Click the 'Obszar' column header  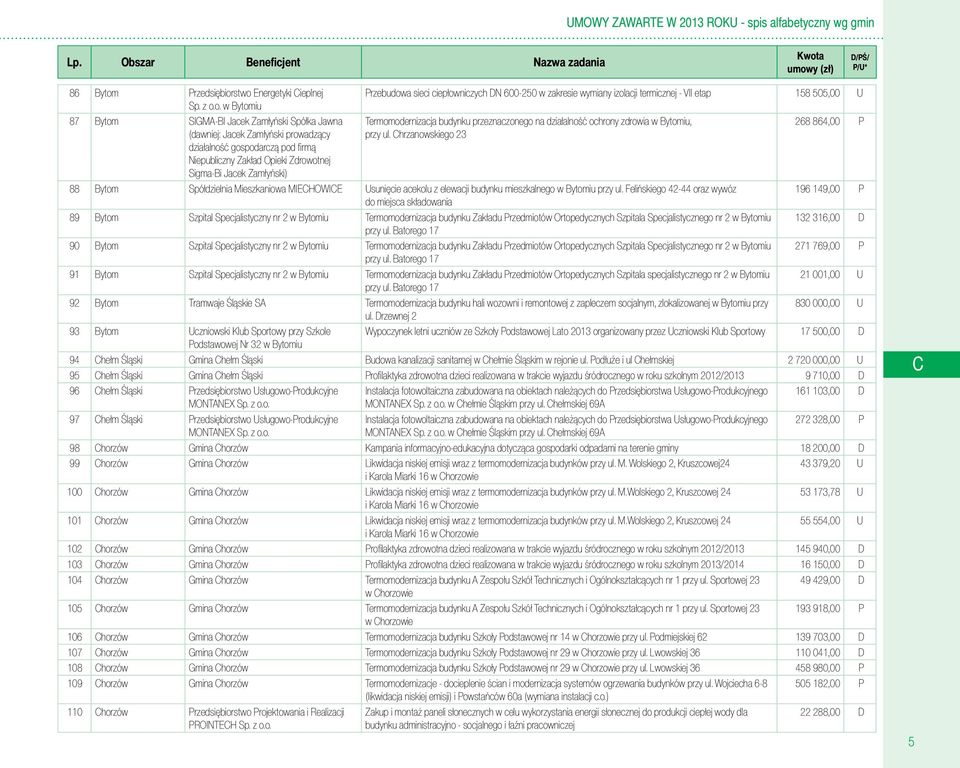coord(138,62)
